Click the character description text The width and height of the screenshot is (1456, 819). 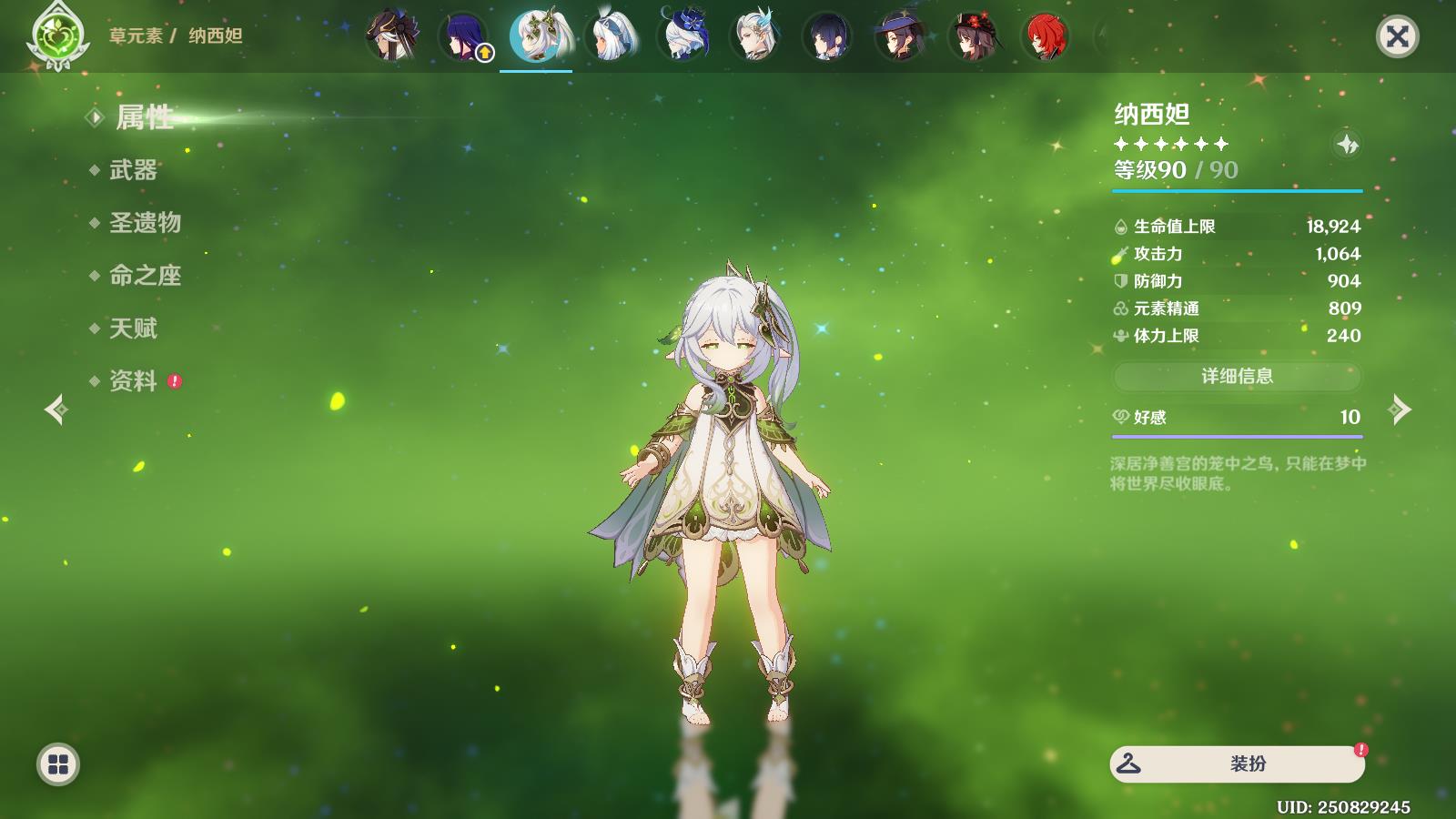tap(1238, 473)
